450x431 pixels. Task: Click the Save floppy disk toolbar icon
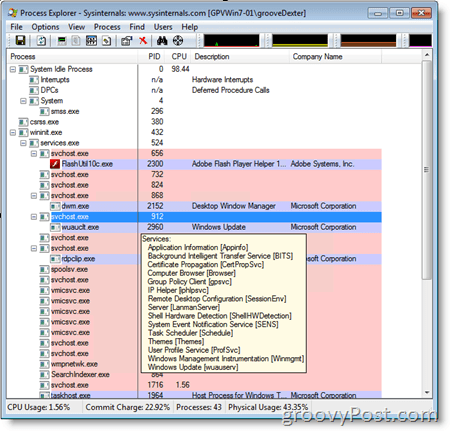(21, 41)
